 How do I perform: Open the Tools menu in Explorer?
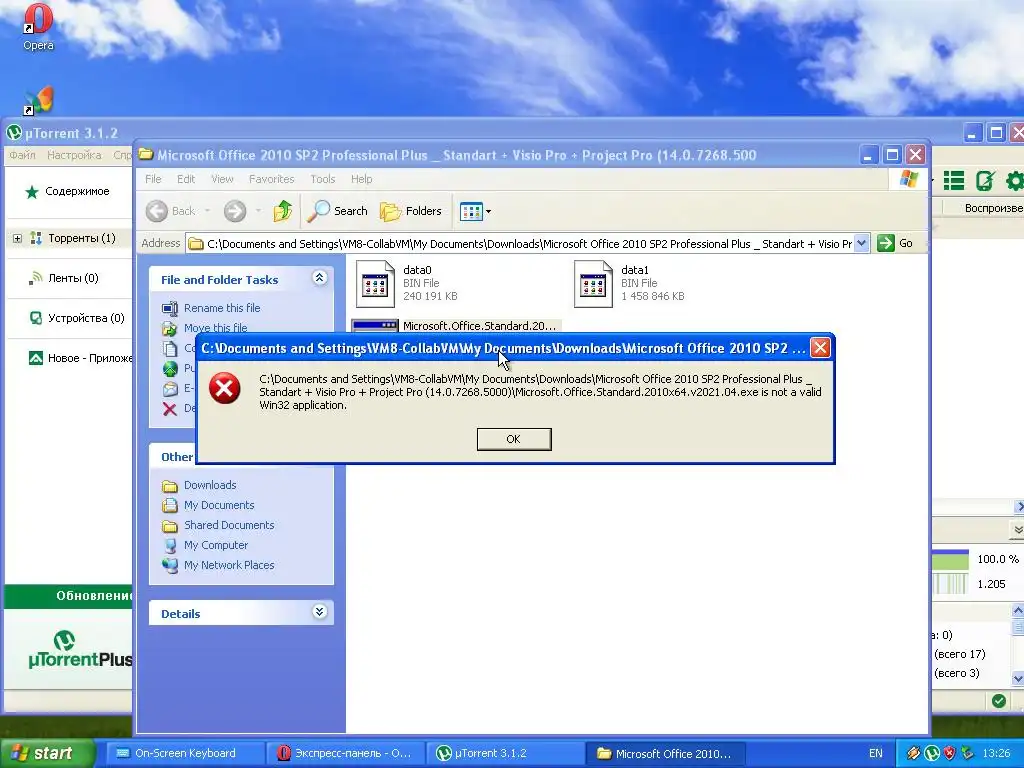pos(323,179)
